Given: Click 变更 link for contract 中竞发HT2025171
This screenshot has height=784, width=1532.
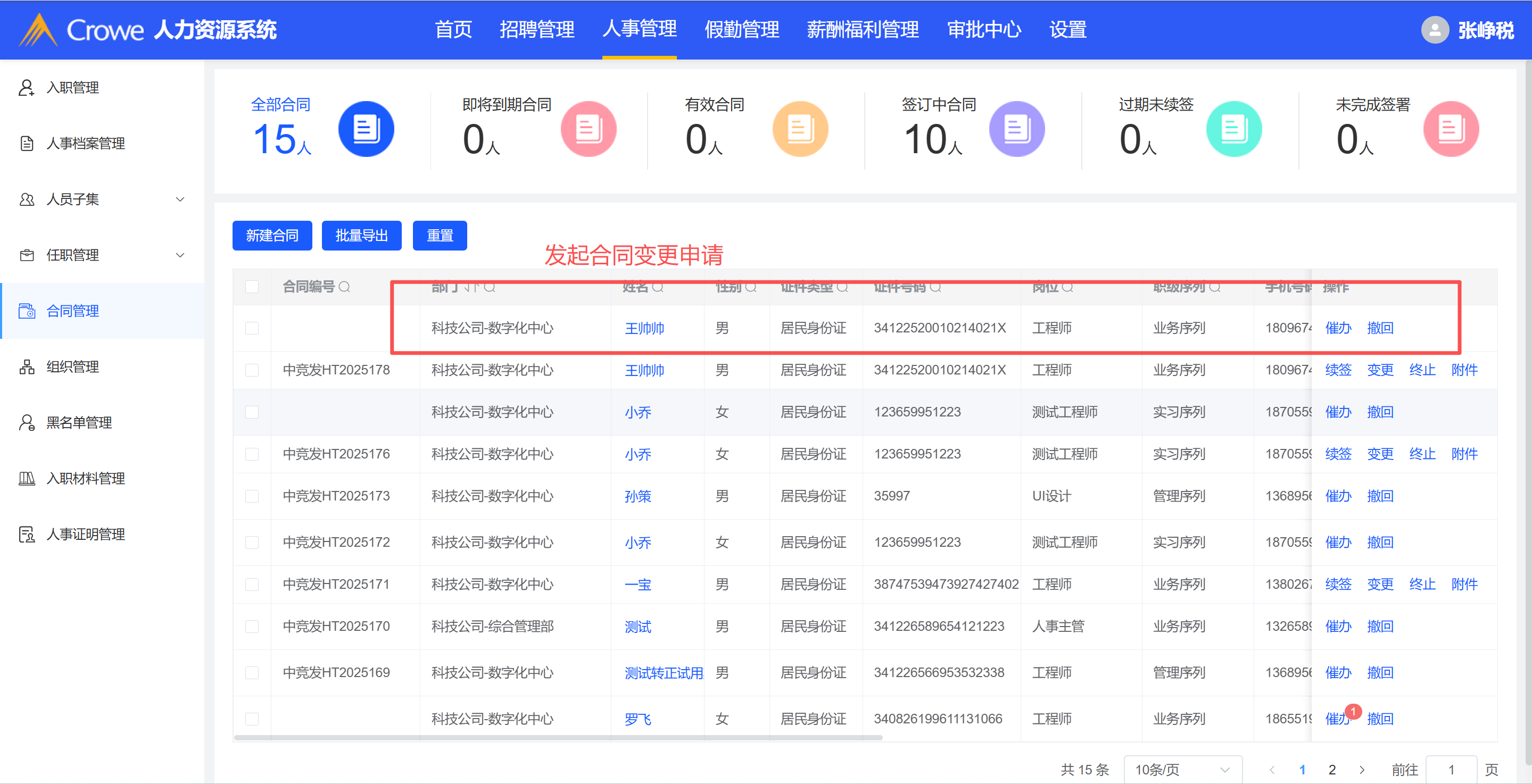Looking at the screenshot, I should [1380, 585].
